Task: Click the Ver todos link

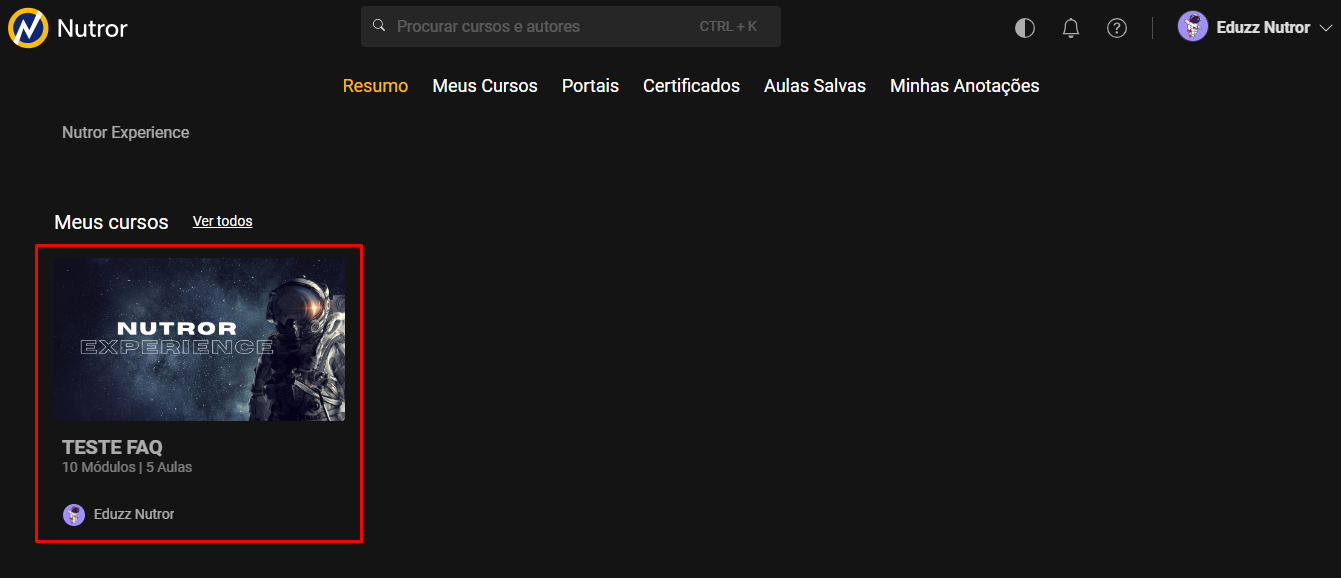Action: point(222,221)
